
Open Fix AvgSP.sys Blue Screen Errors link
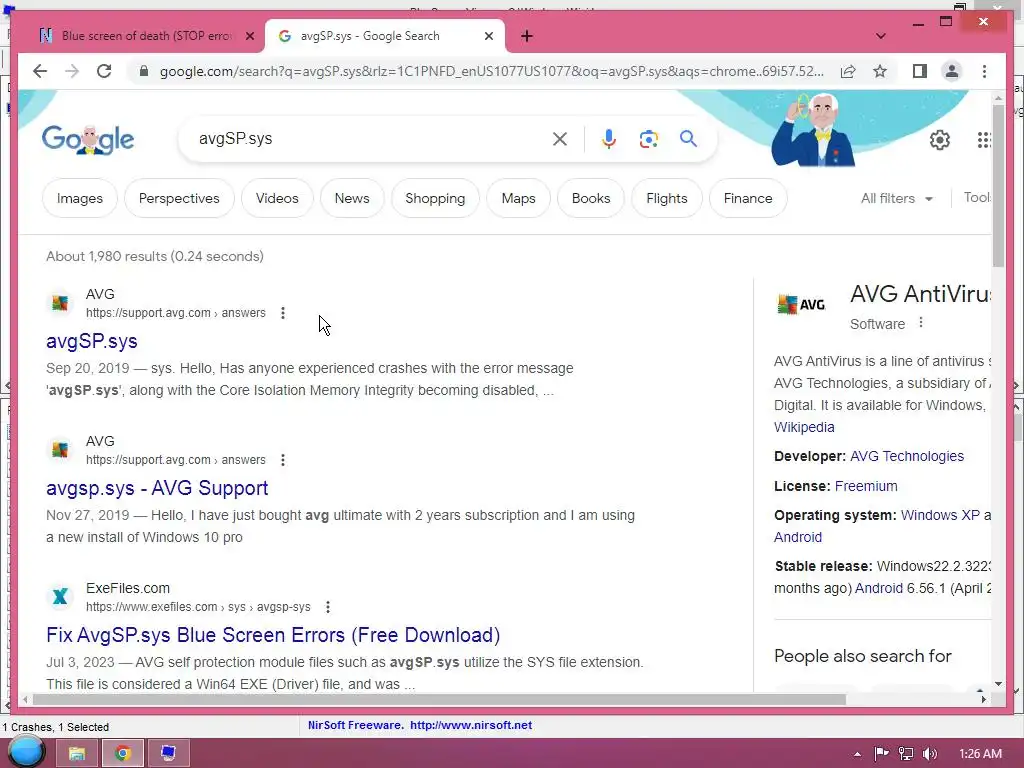(273, 635)
